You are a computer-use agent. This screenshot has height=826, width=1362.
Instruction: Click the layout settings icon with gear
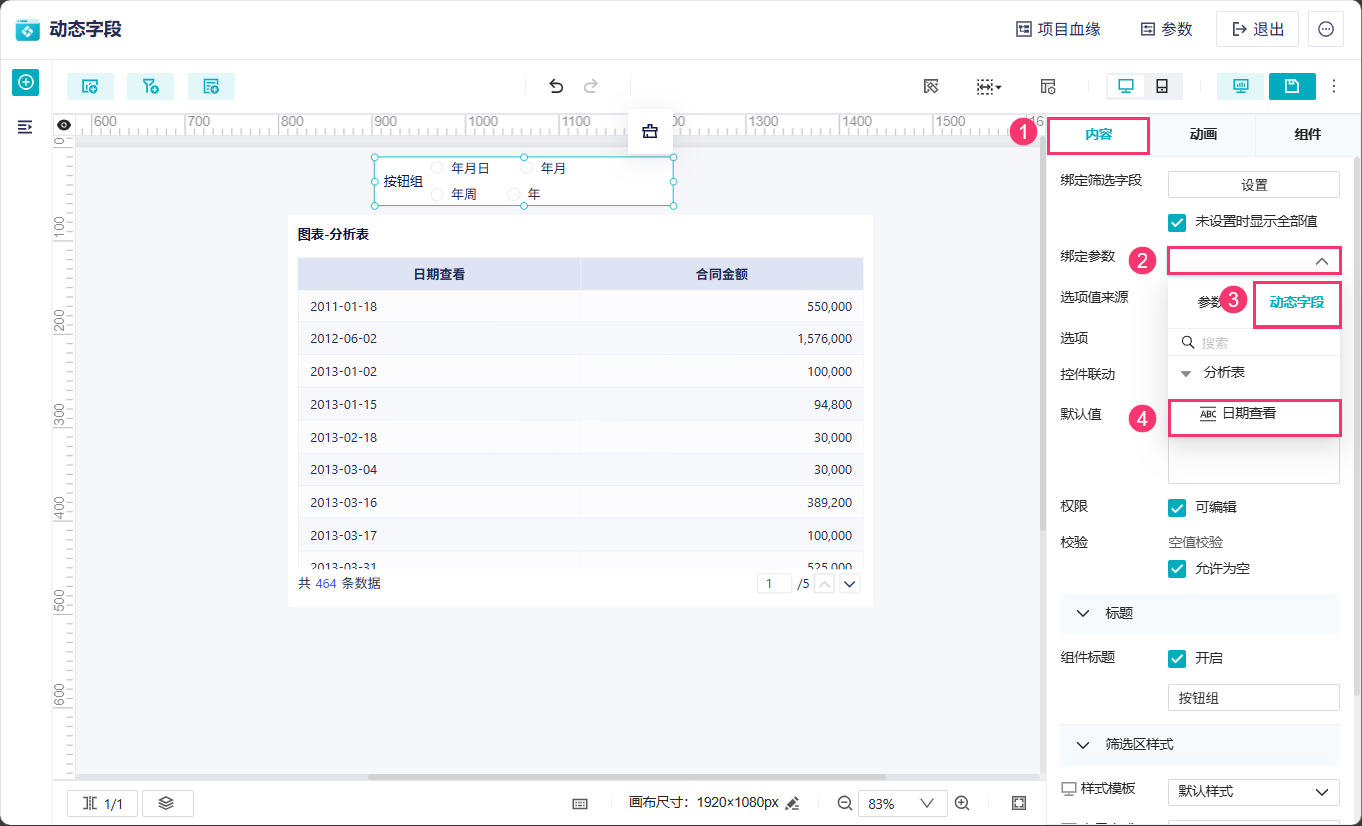point(1048,87)
